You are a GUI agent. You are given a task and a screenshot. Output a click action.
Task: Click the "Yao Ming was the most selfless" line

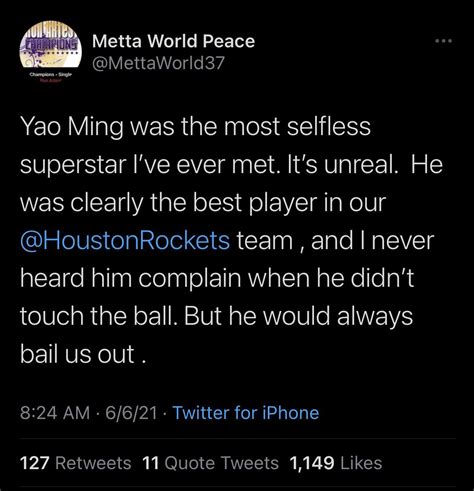coord(196,128)
